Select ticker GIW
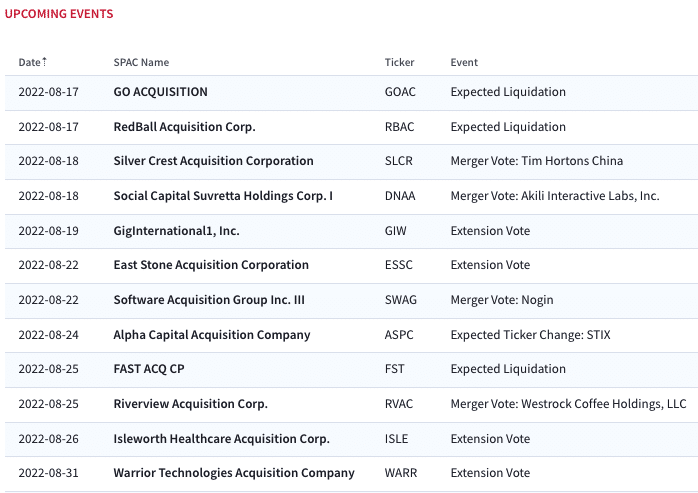 [x=395, y=231]
